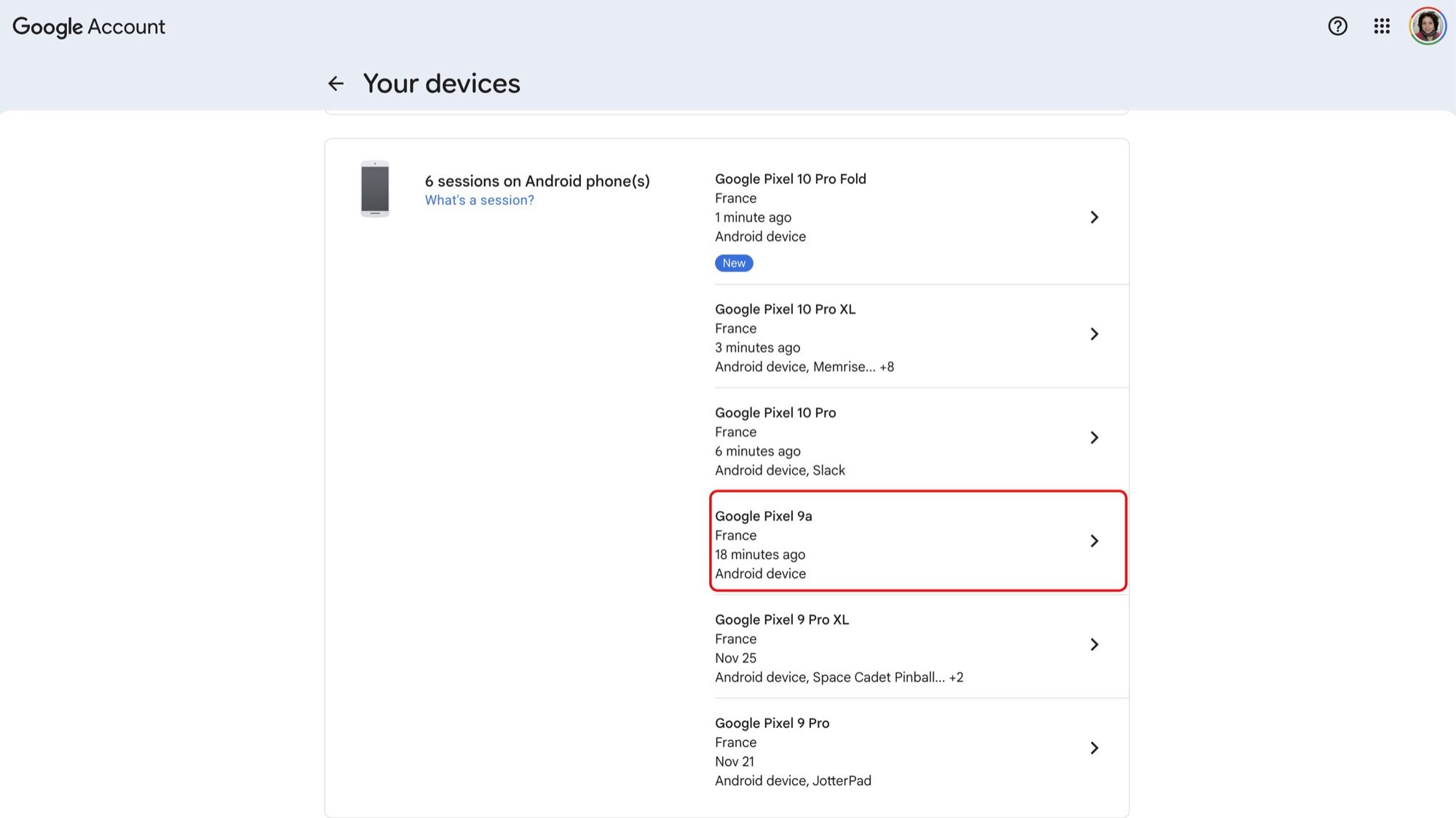Image resolution: width=1456 pixels, height=818 pixels.
Task: Click the New badge on Pixel 10 Pro Fold
Action: (x=733, y=263)
